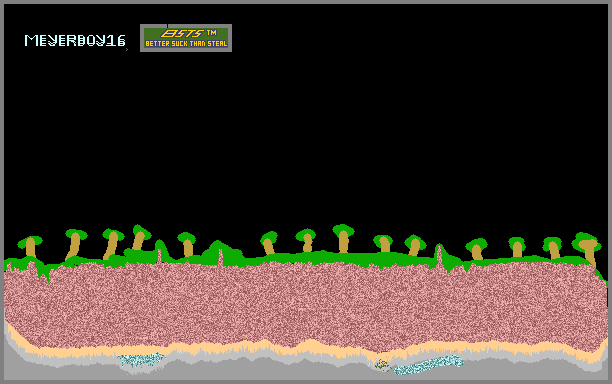Select the BETTER SUCK THAN STEAL slogan text
612x384 pixels.
coord(186,44)
